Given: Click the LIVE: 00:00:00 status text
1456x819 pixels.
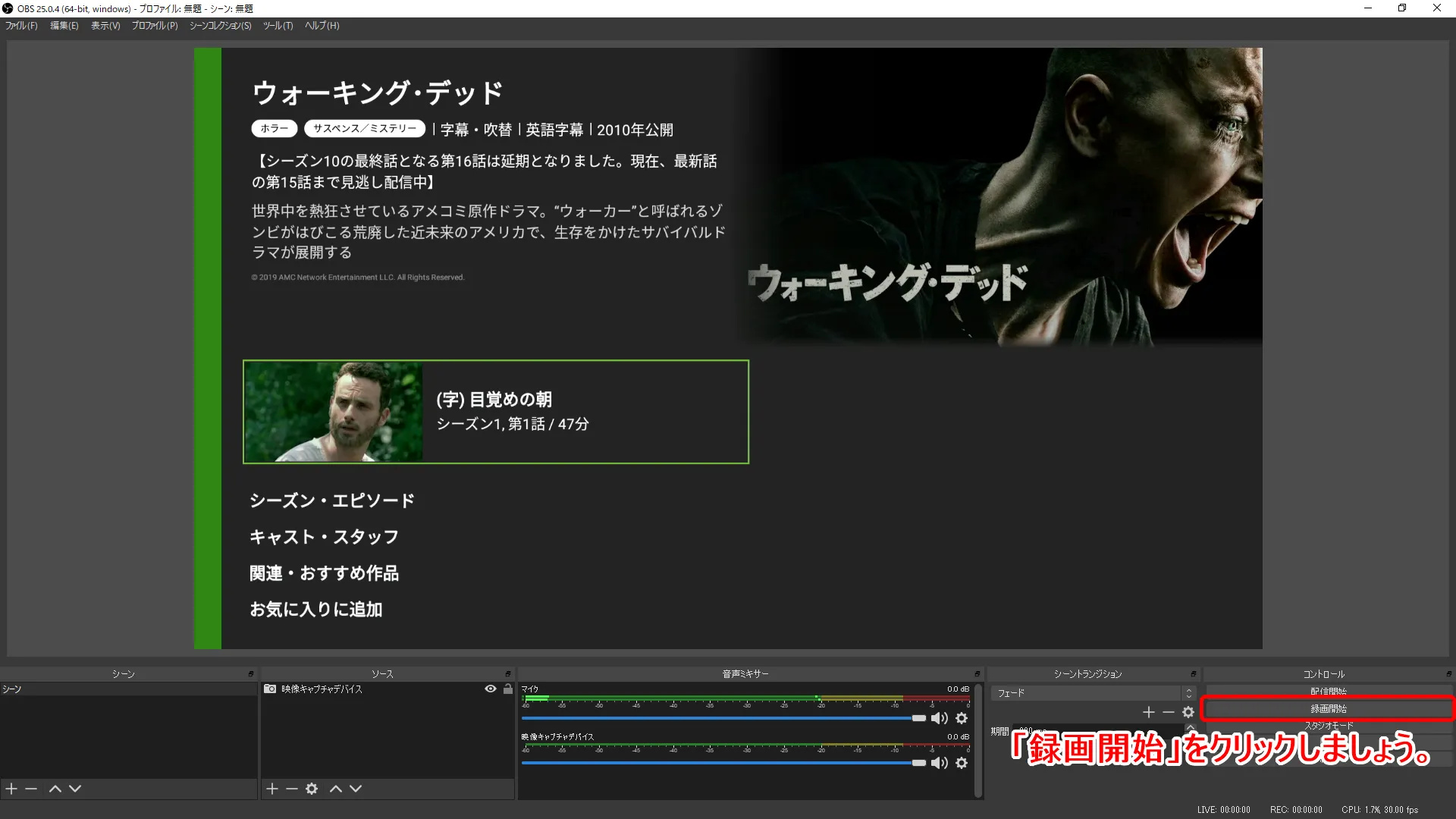Looking at the screenshot, I should coord(1224,810).
